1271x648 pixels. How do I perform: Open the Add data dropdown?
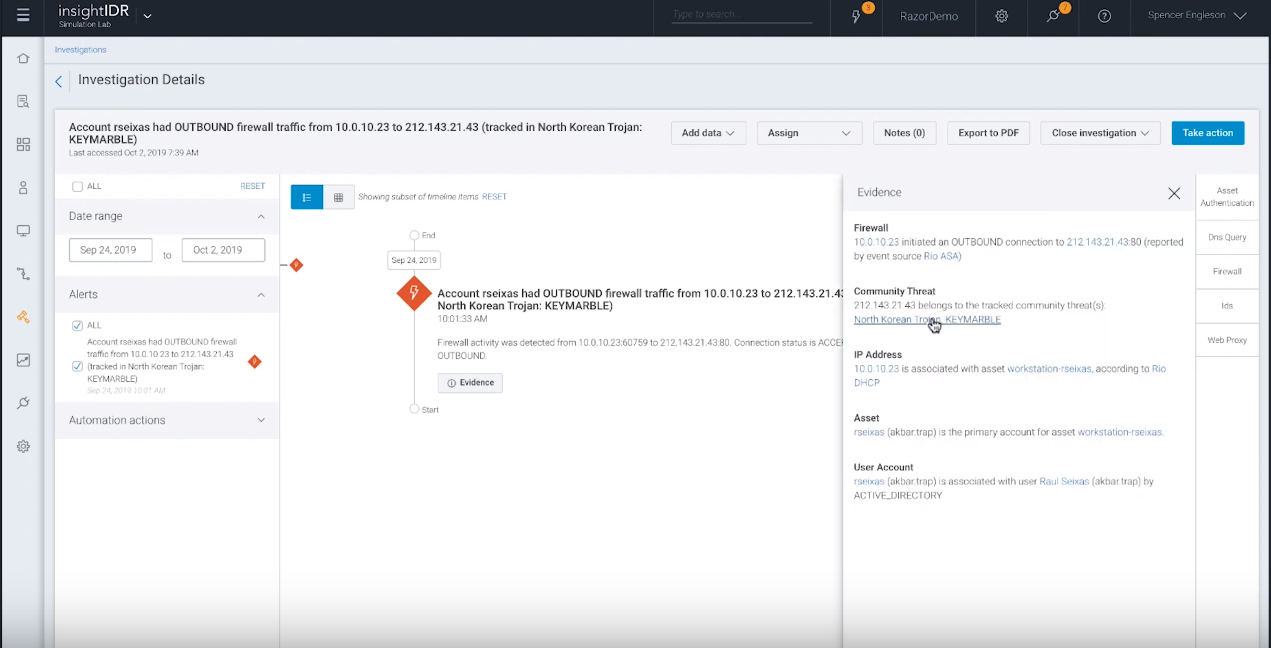tap(708, 133)
